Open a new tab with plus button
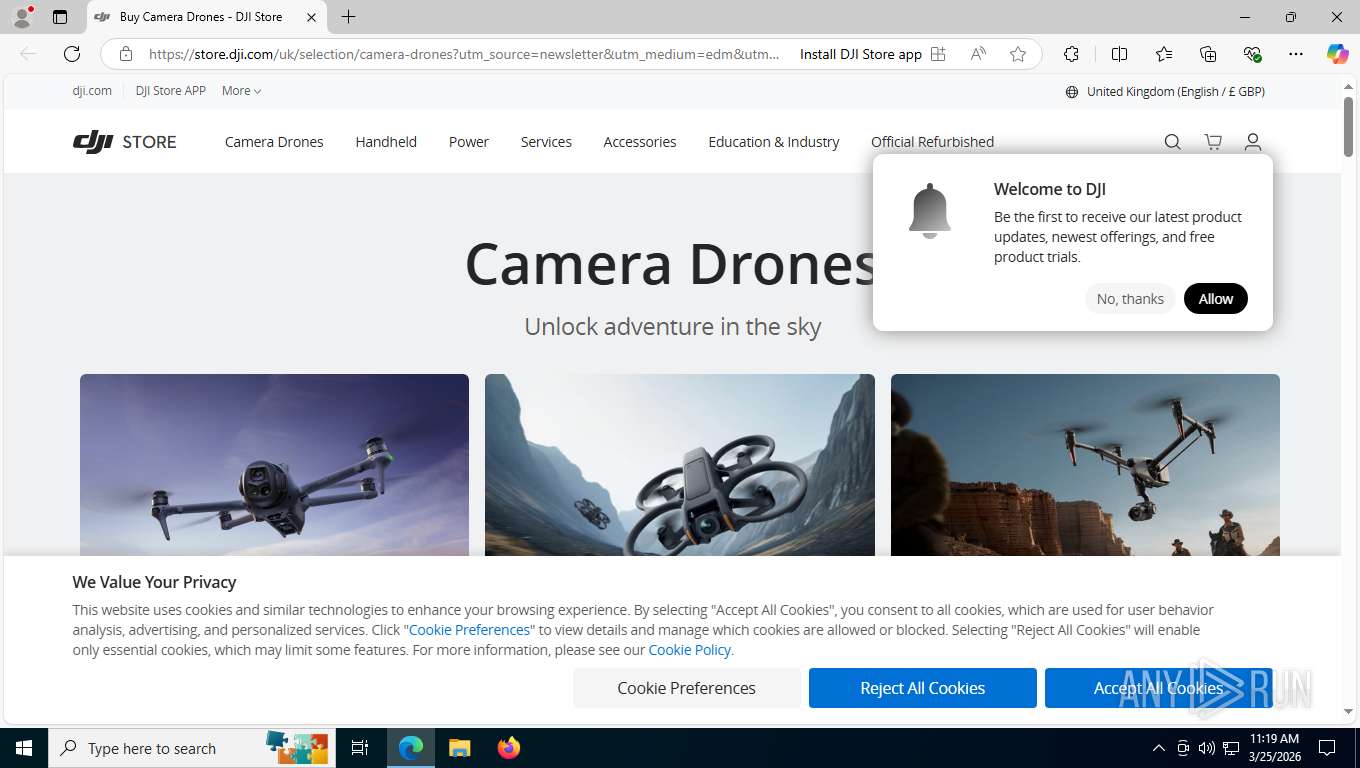The width and height of the screenshot is (1360, 768). pos(348,17)
